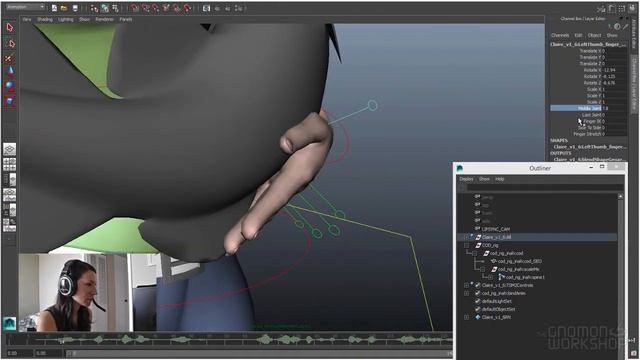Click the playback range slider bar

click(x=259, y=353)
